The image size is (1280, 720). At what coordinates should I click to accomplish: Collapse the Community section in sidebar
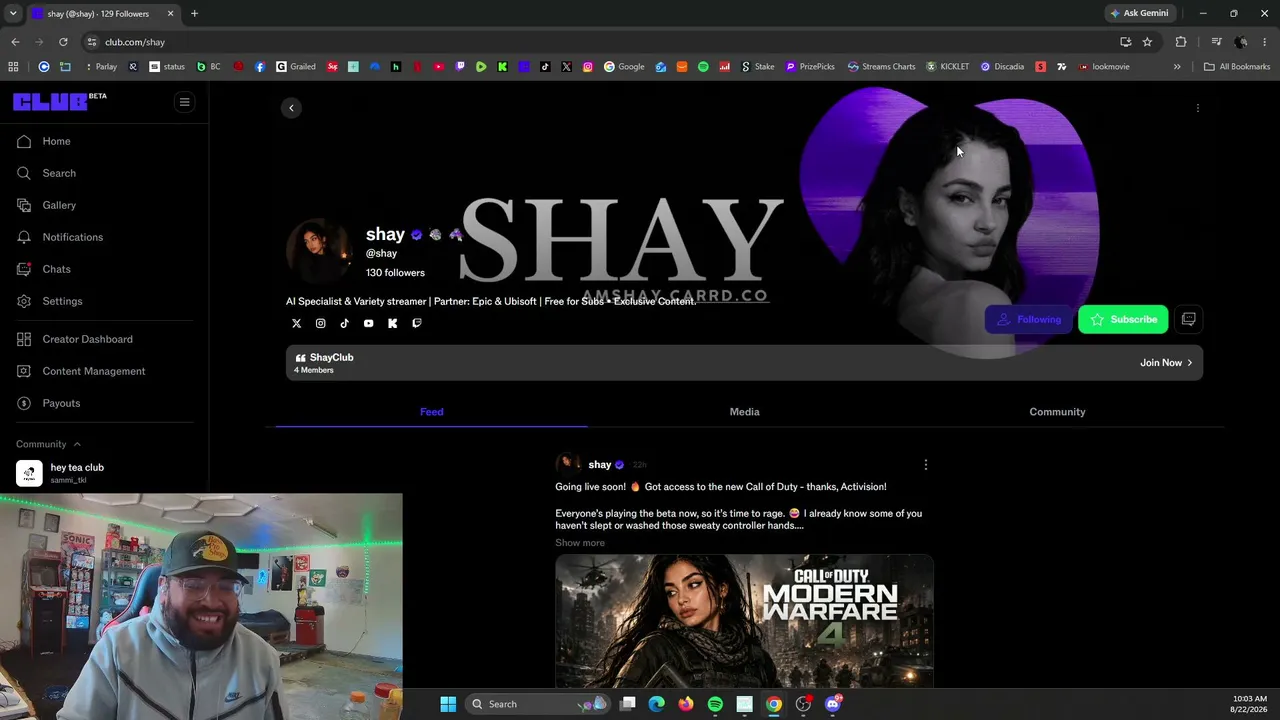[x=77, y=444]
